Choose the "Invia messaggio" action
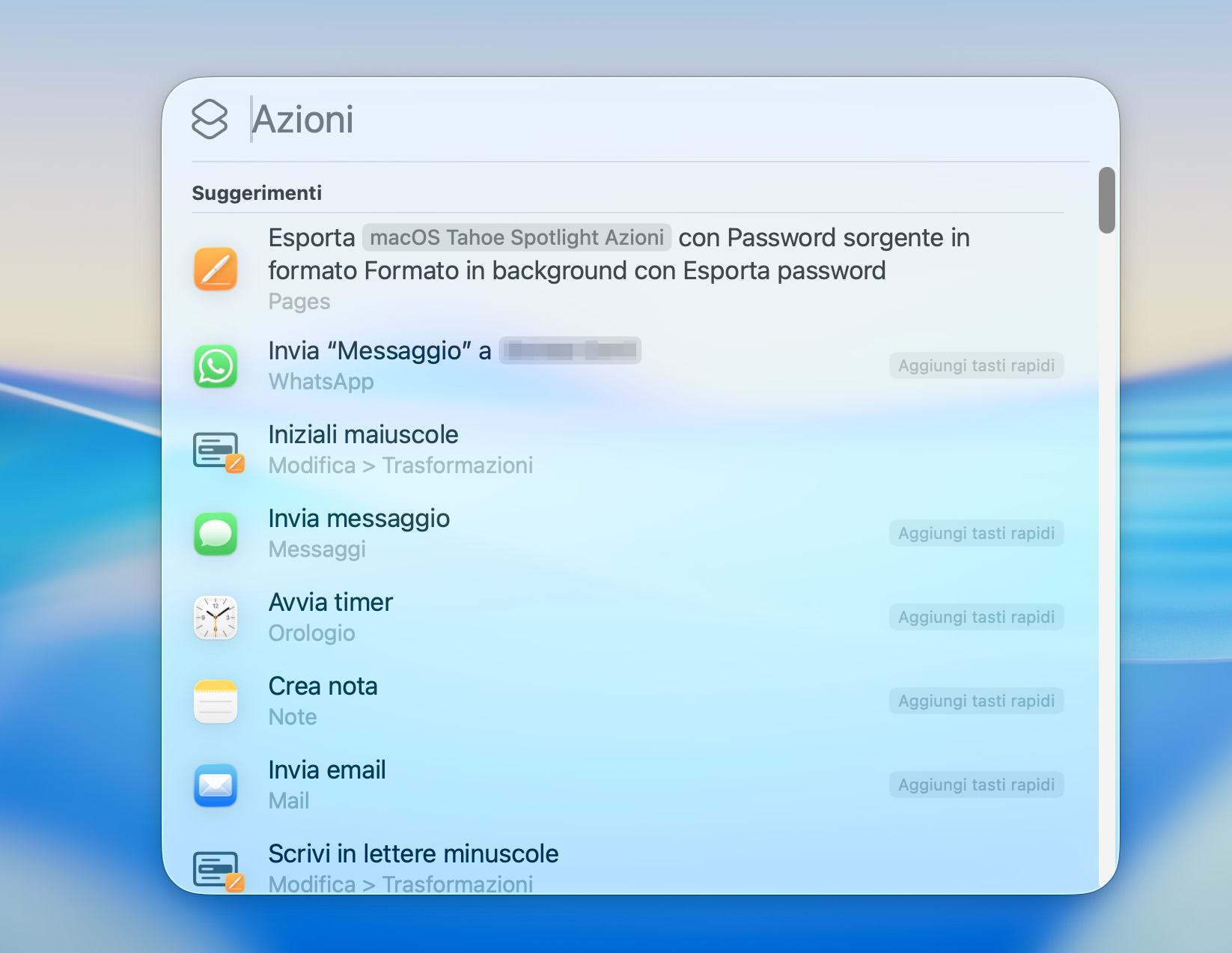1232x953 pixels. pyautogui.click(x=359, y=518)
